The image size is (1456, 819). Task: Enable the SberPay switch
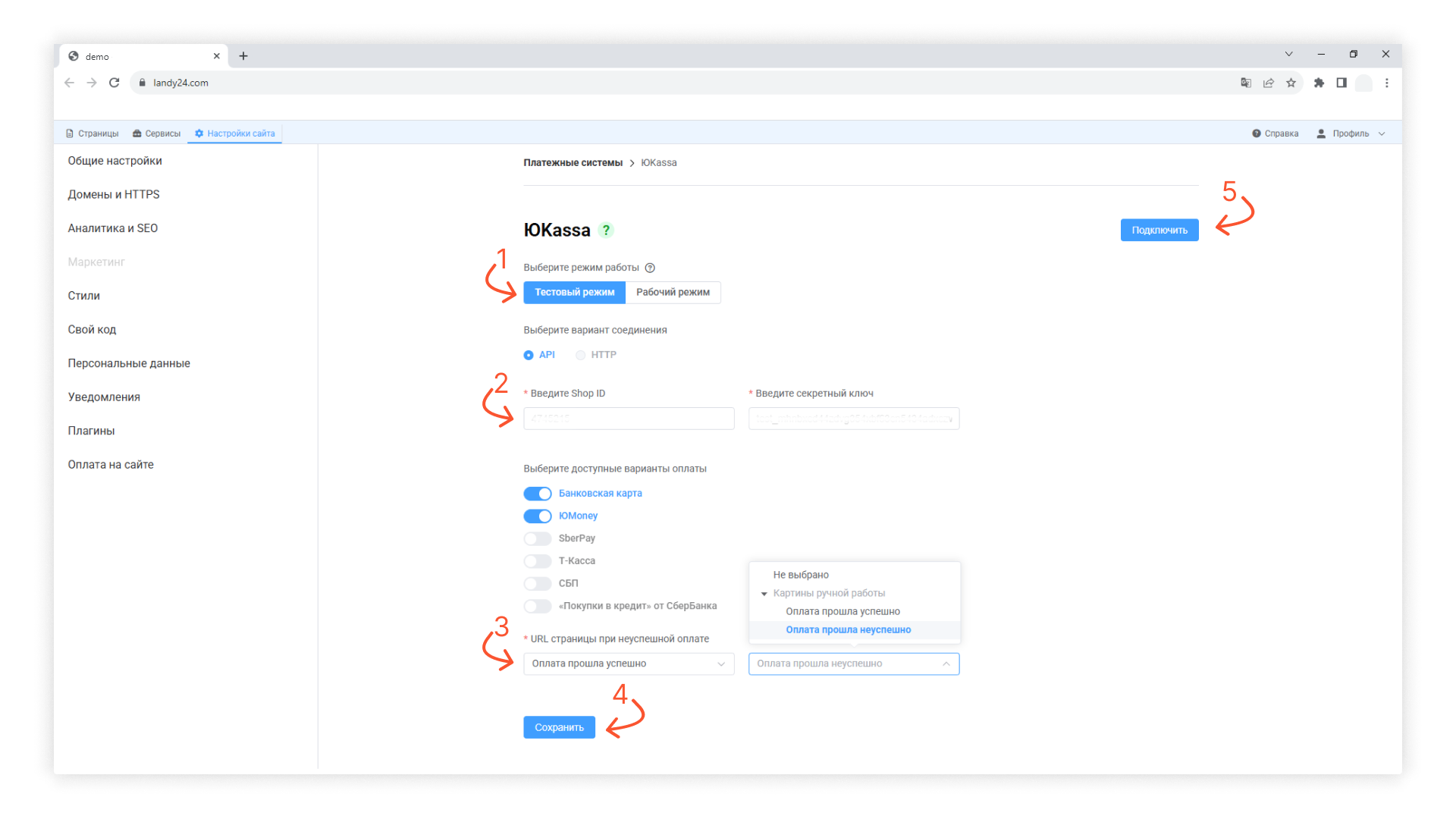538,538
